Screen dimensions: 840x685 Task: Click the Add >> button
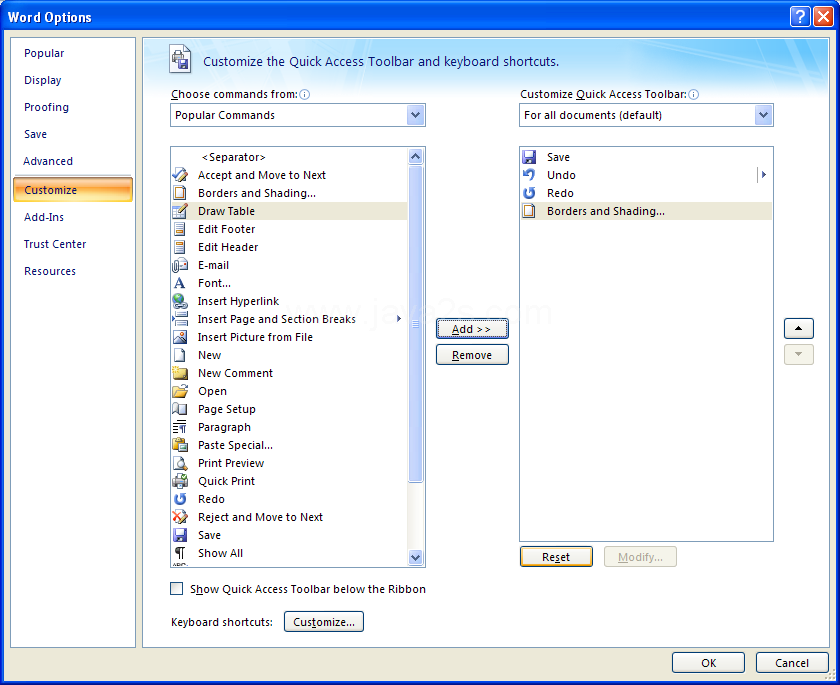tap(472, 329)
